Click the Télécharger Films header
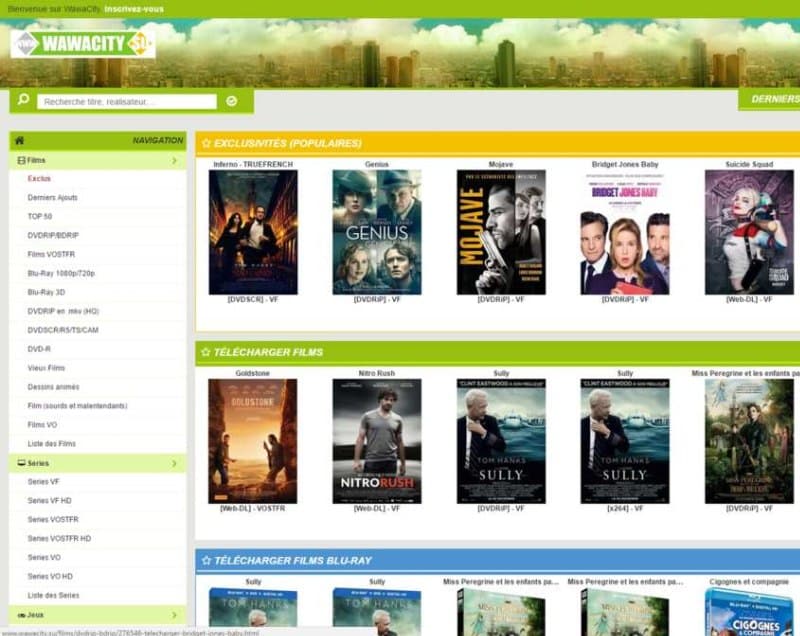800x636 pixels. [x=268, y=352]
